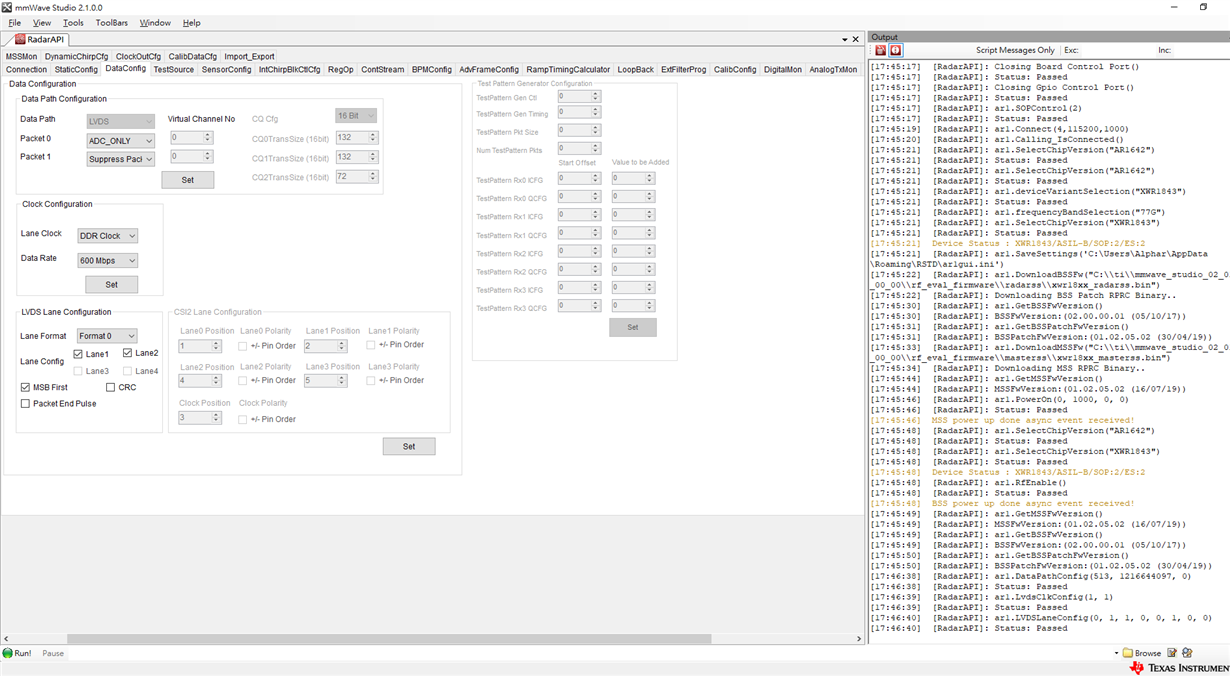Open the Data Path LVDS dropdown

[120, 121]
